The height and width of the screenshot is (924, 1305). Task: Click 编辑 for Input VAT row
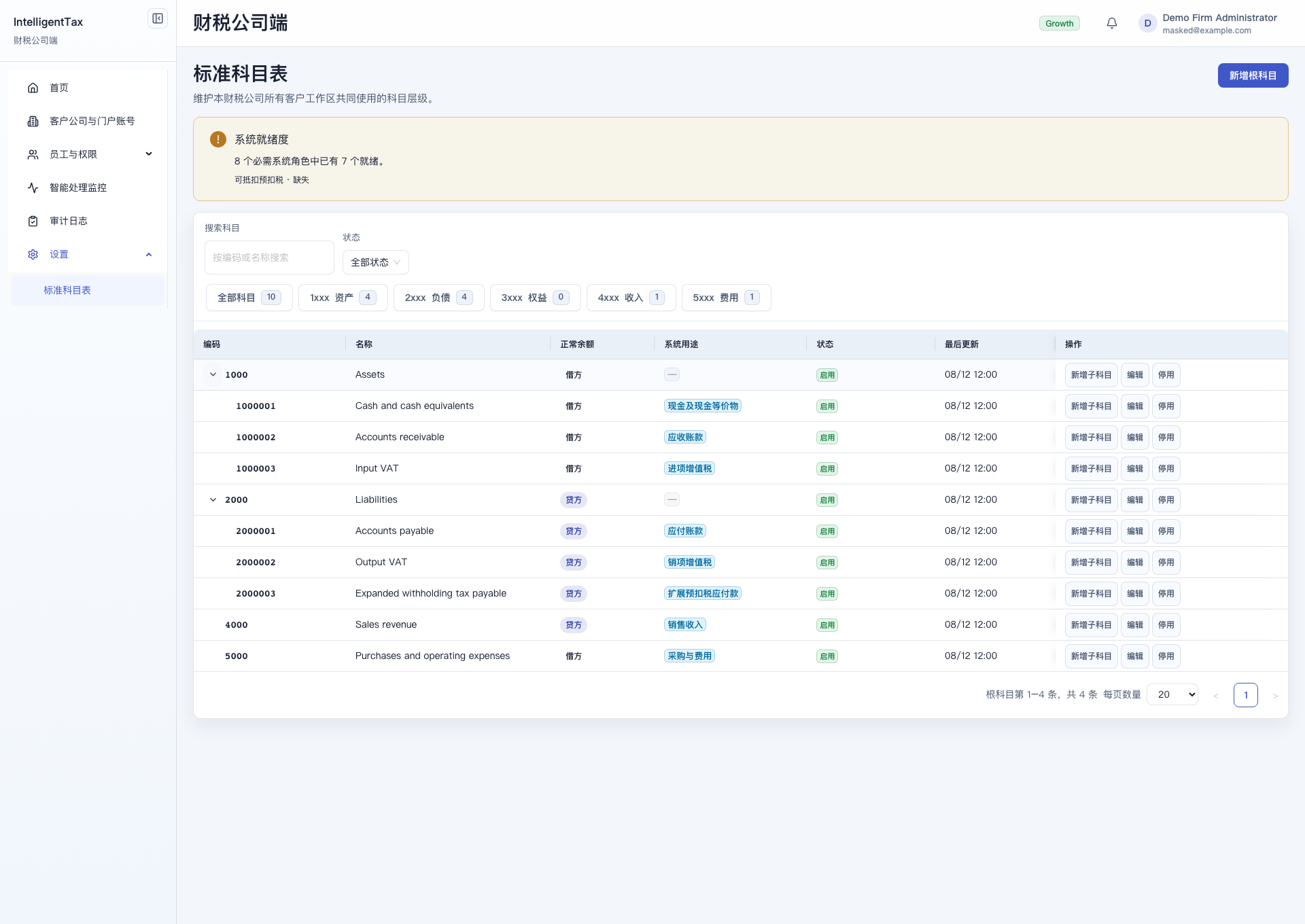tap(1134, 469)
